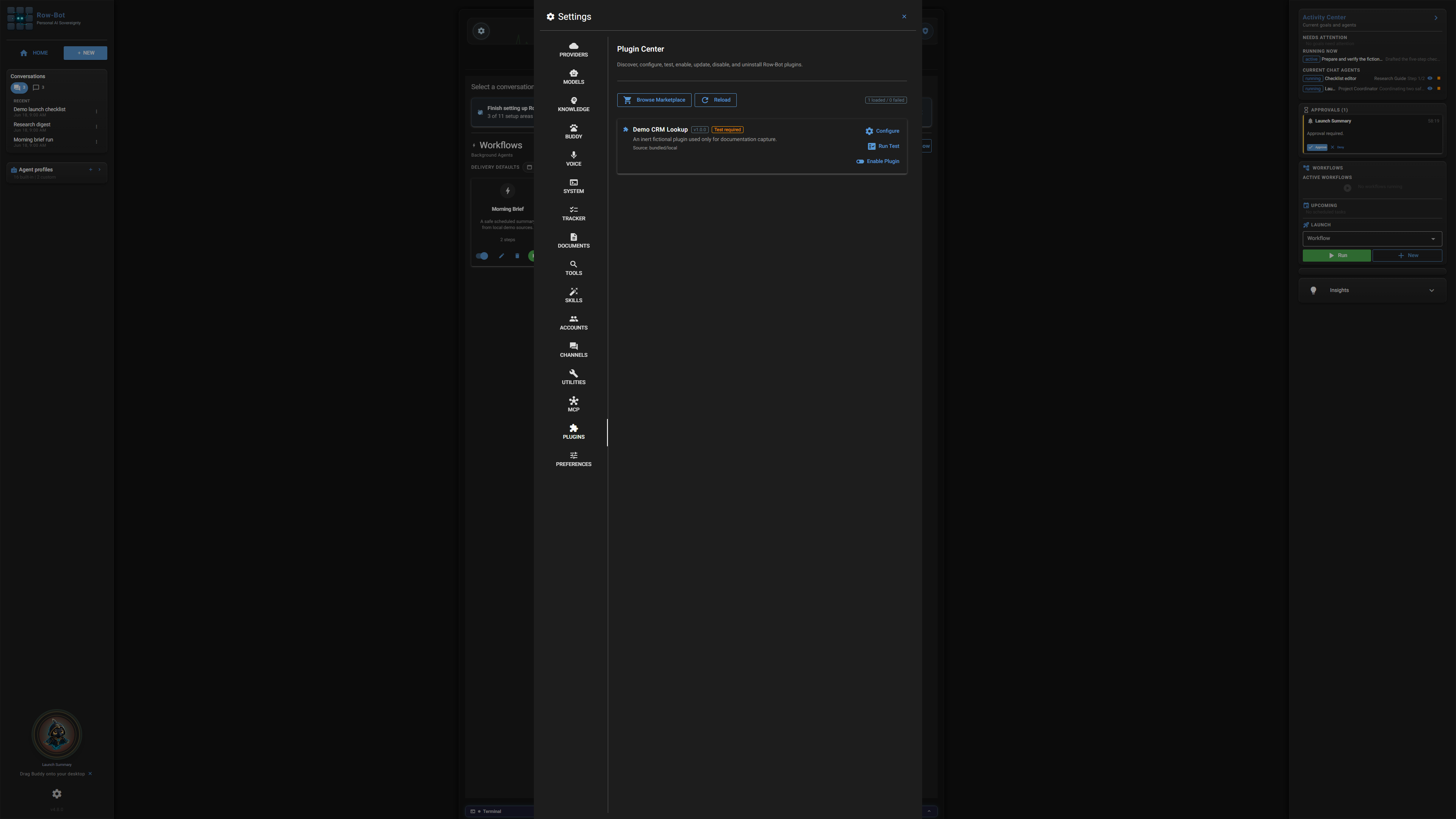Toggle the Enable Plugin switch

pyautogui.click(x=878, y=162)
